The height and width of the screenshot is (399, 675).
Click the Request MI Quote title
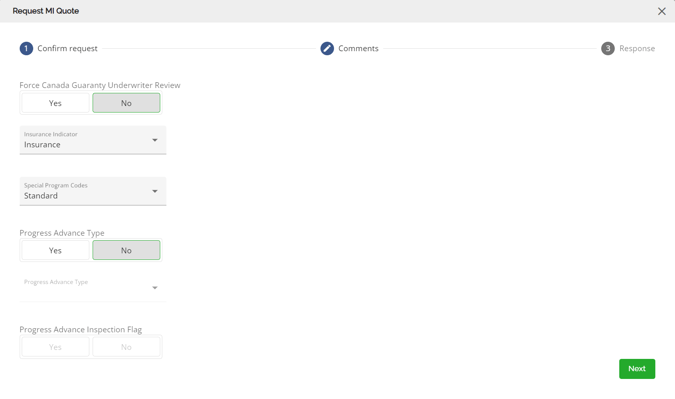(46, 11)
